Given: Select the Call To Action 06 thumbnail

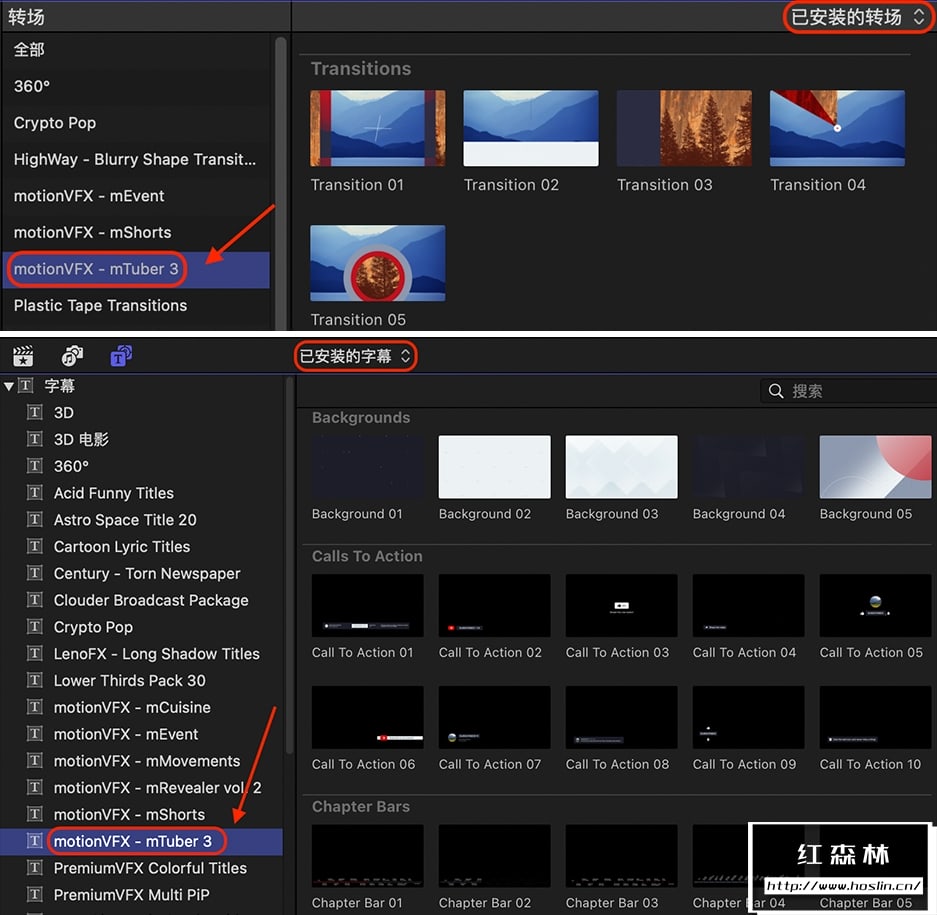Looking at the screenshot, I should (x=368, y=717).
